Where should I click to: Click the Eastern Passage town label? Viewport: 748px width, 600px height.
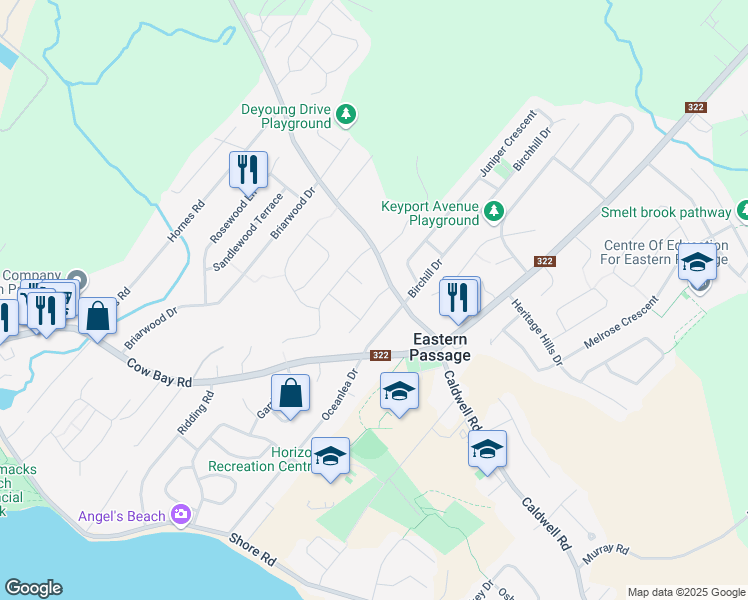440,347
